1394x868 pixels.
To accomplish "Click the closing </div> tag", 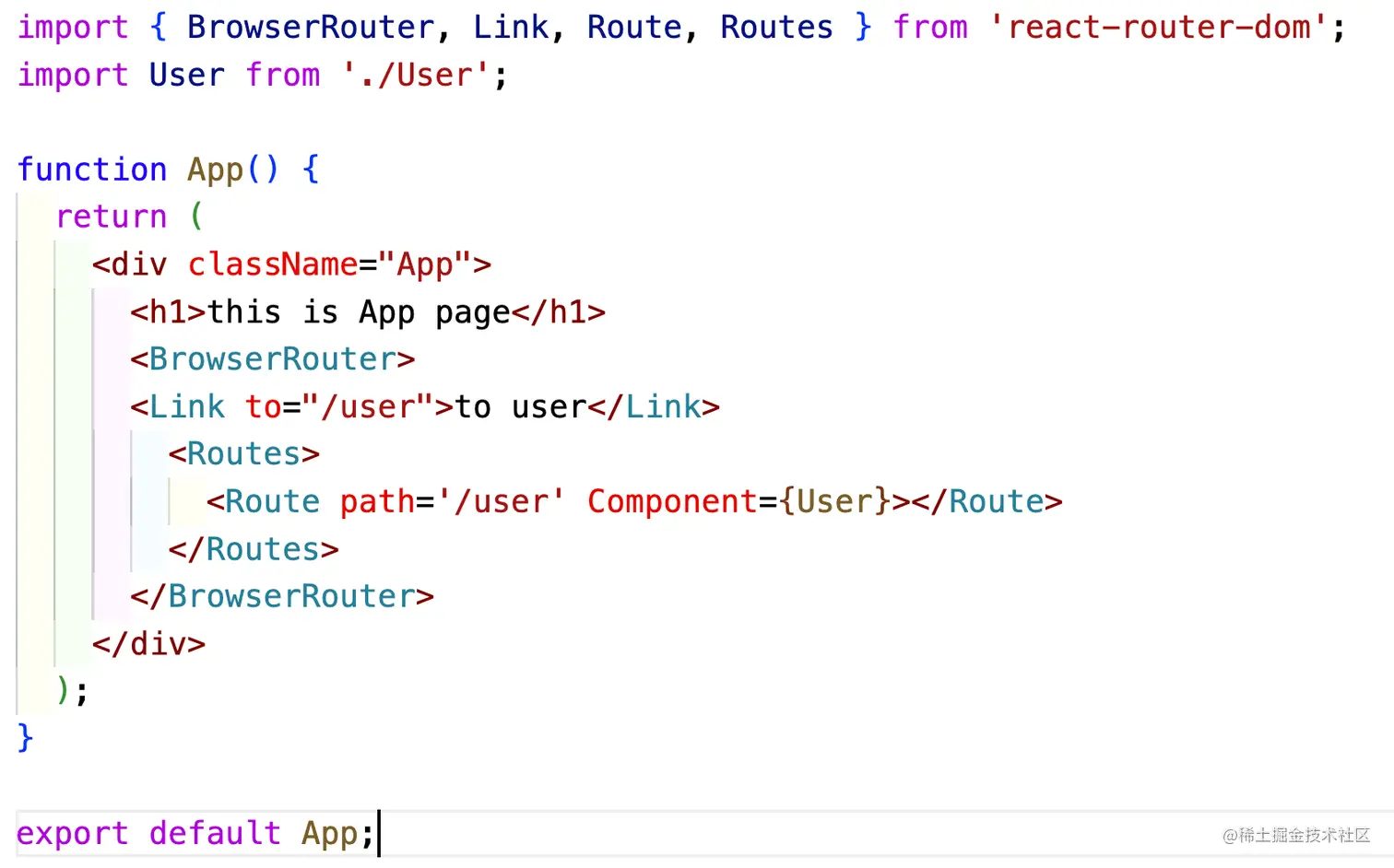I will click(148, 644).
